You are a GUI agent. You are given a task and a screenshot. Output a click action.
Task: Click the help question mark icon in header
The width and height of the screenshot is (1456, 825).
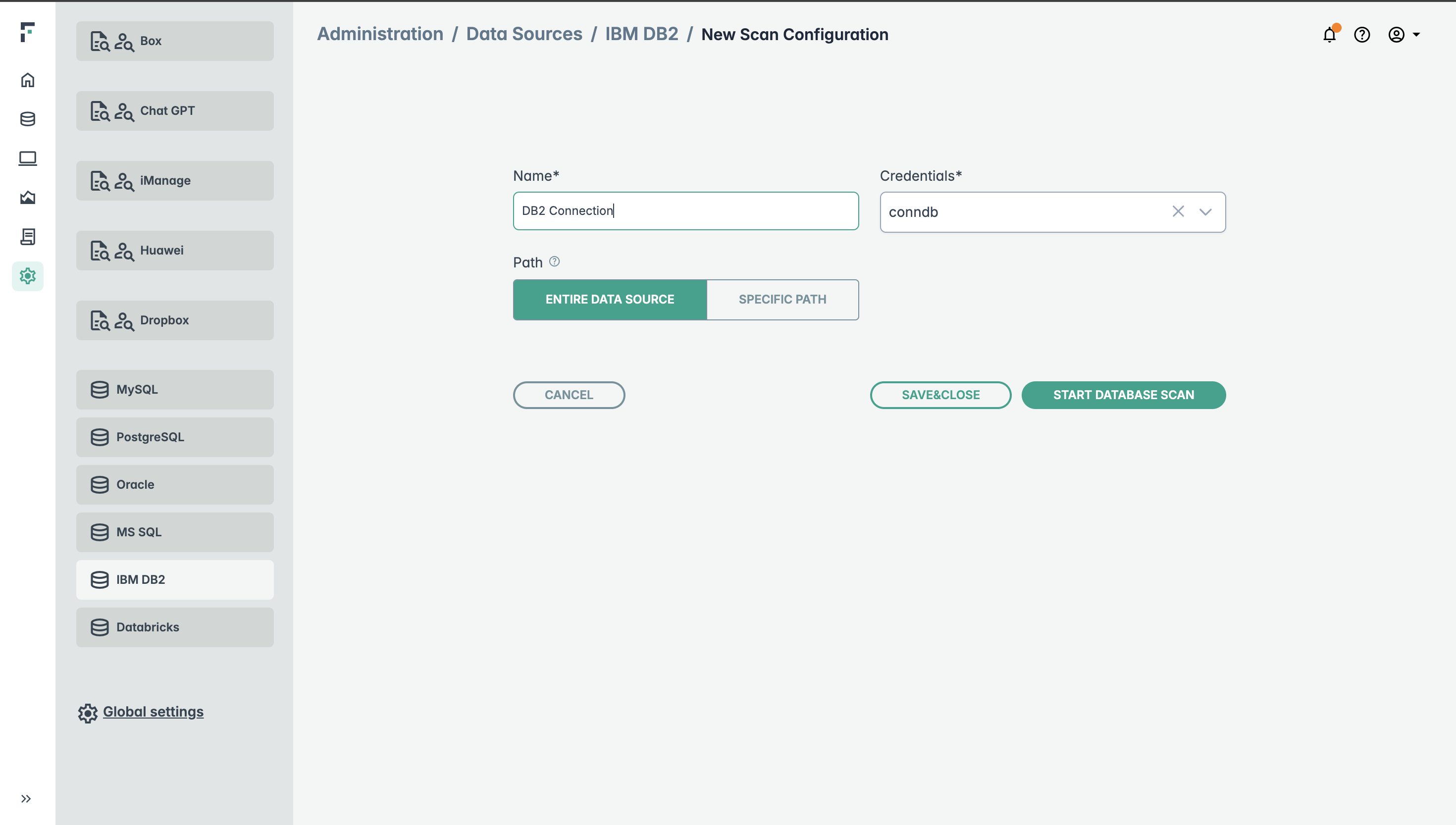(x=1361, y=35)
